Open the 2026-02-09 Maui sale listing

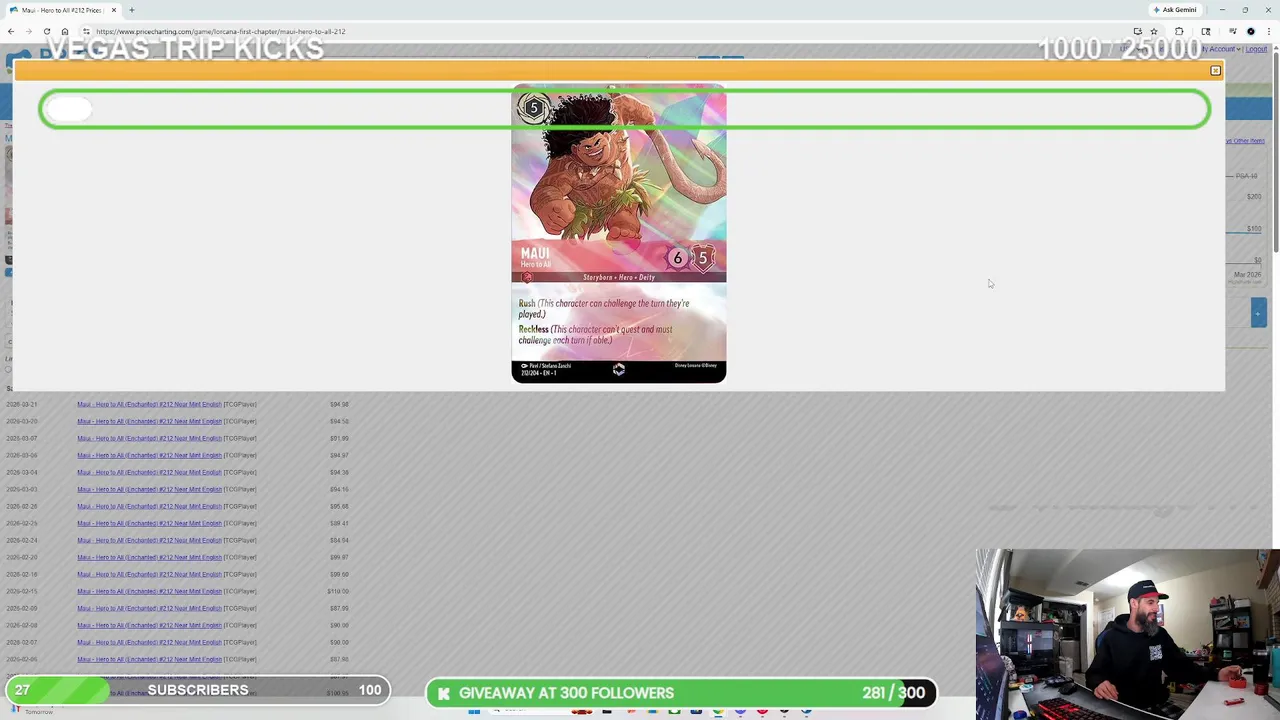(x=149, y=608)
